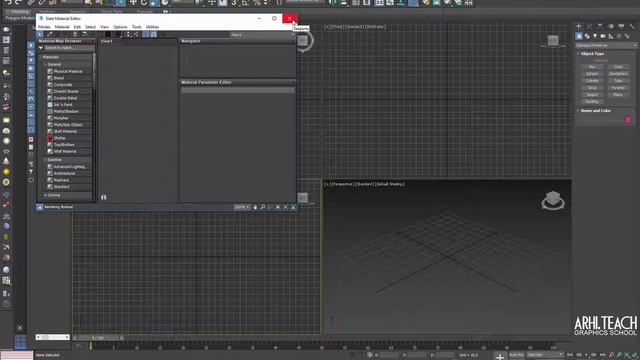This screenshot has width=640, height=360.
Task: Select the Shellac material entry
Action: [69, 138]
